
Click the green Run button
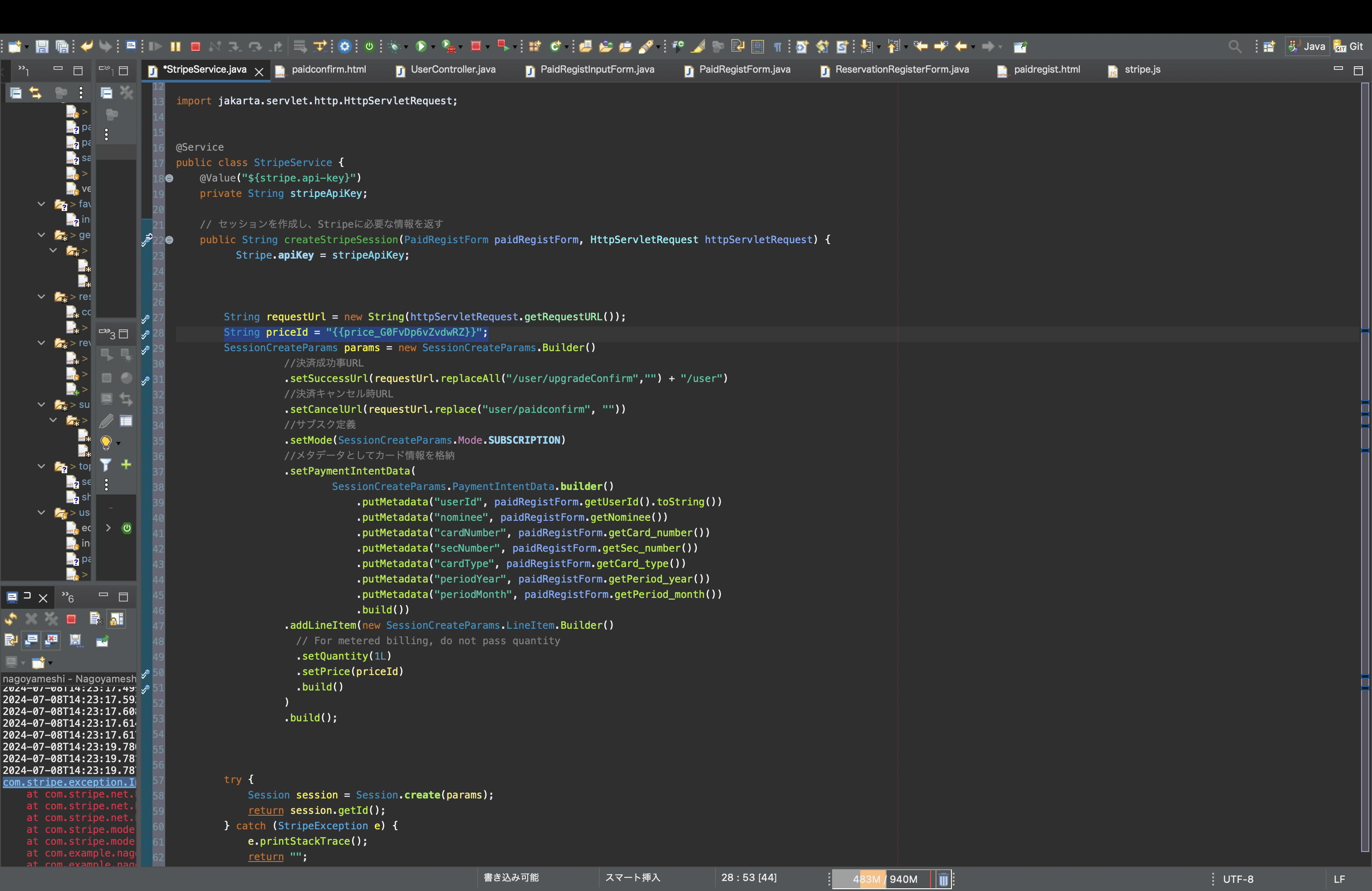point(421,47)
